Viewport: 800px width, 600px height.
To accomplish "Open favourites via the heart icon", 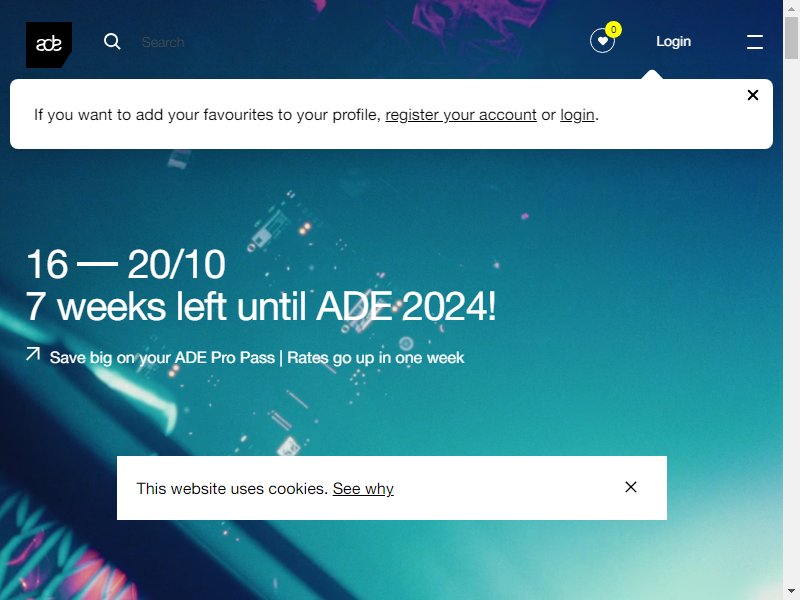I will click(x=602, y=41).
